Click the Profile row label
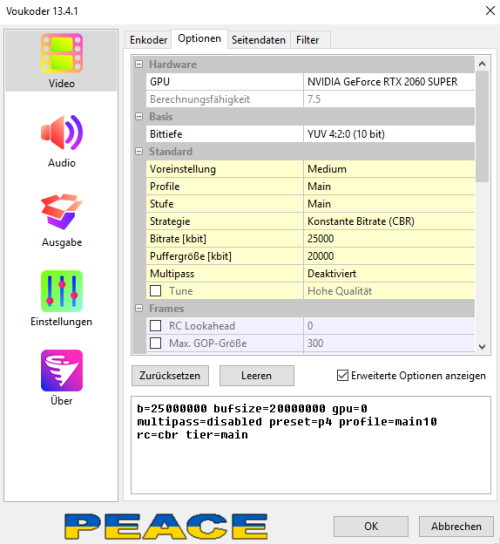Screen dimensions: 500x544 click(x=165, y=186)
